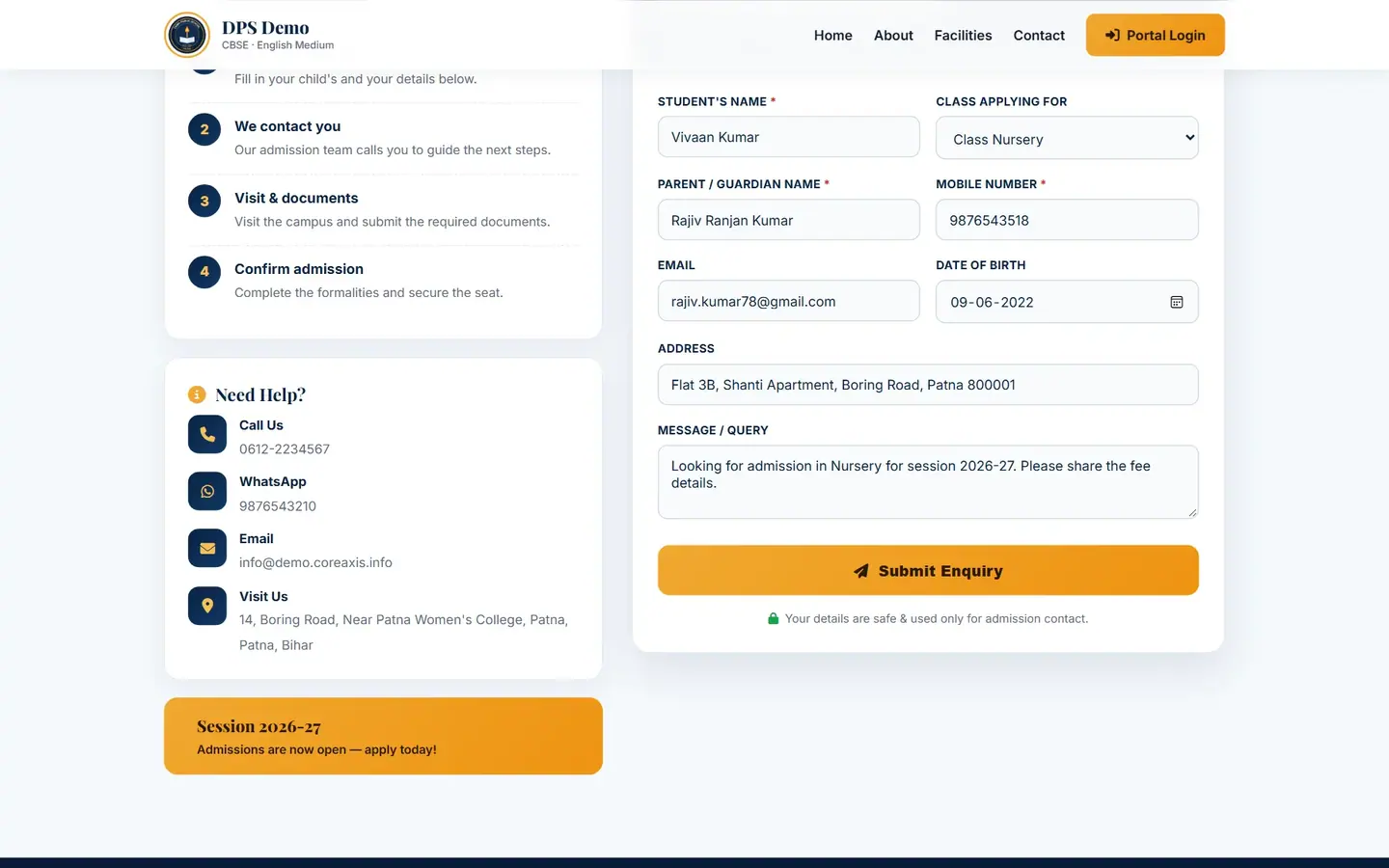Viewport: 1389px width, 868px height.
Task: Click step 4 circle for Confirm admission
Action: (x=204, y=272)
